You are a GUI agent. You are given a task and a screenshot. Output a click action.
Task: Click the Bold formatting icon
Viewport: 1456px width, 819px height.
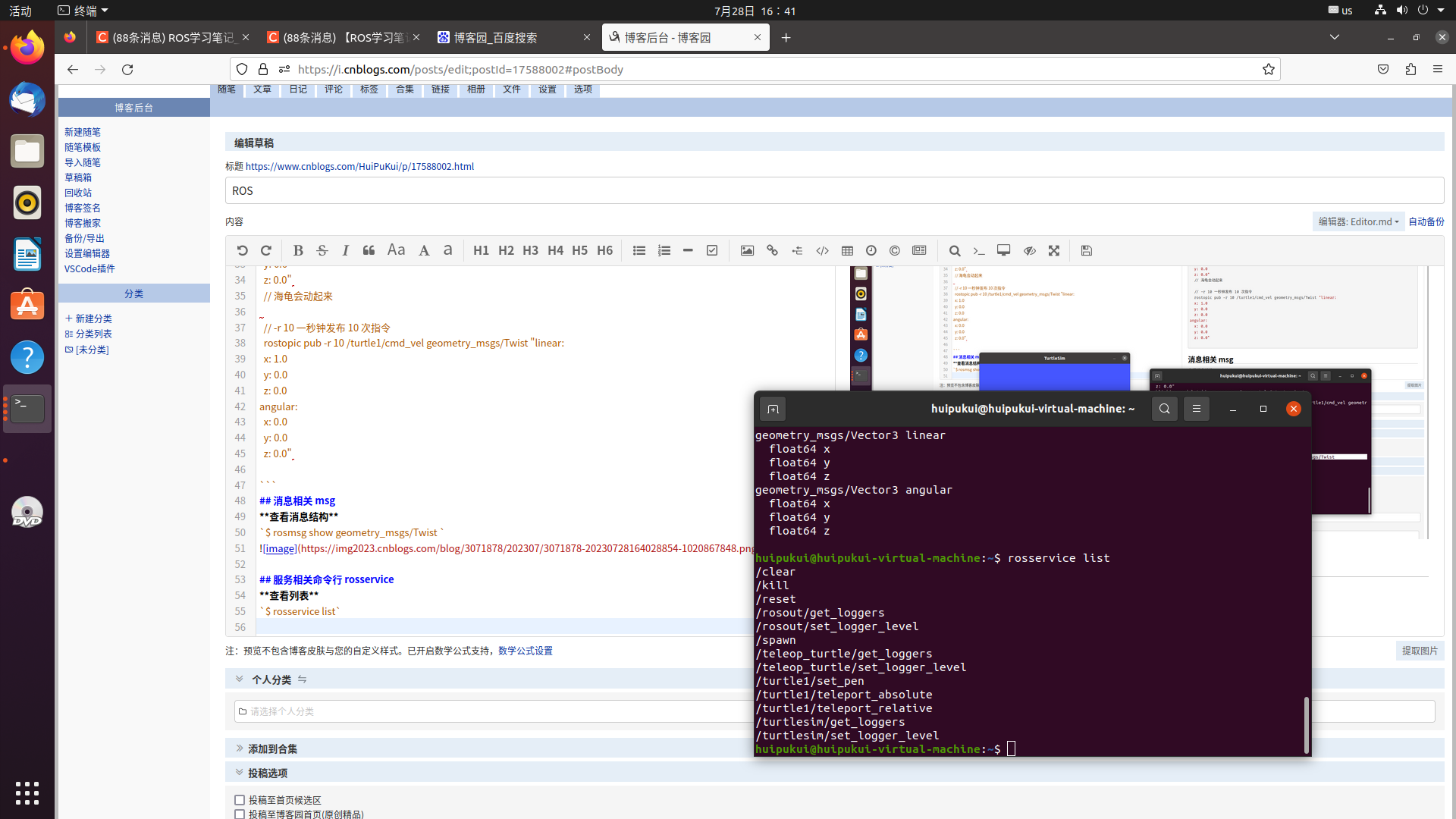[x=298, y=250]
